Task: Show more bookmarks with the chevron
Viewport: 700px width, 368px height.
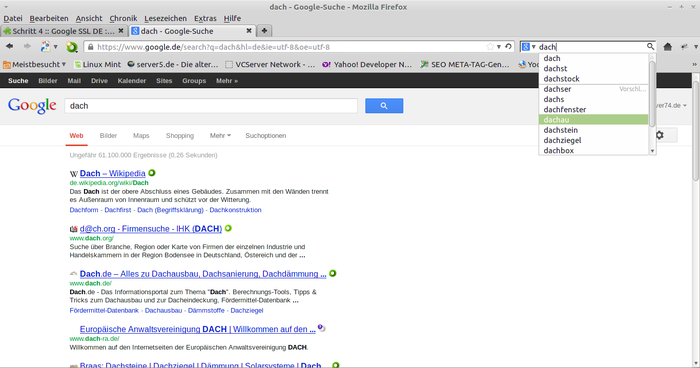Action: pyautogui.click(x=694, y=64)
